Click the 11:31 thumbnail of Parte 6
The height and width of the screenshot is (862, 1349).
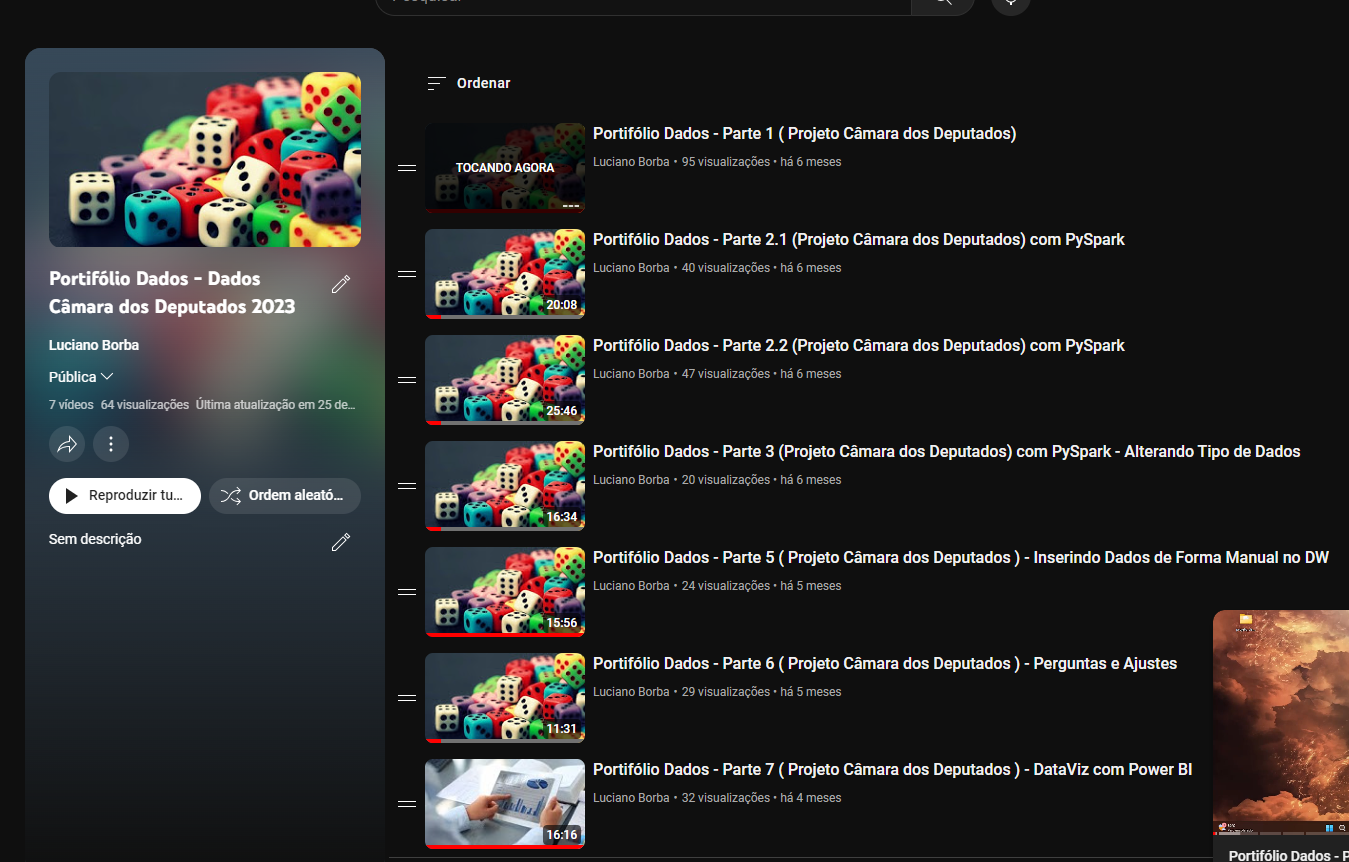click(x=505, y=698)
